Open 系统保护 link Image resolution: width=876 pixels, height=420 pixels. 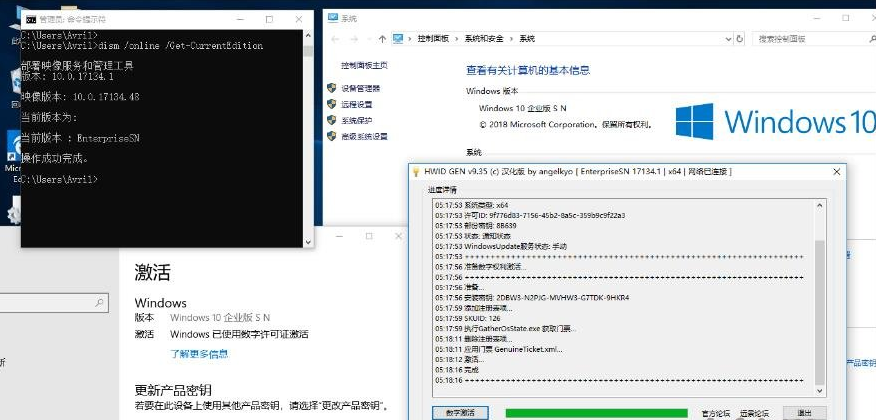tap(357, 121)
